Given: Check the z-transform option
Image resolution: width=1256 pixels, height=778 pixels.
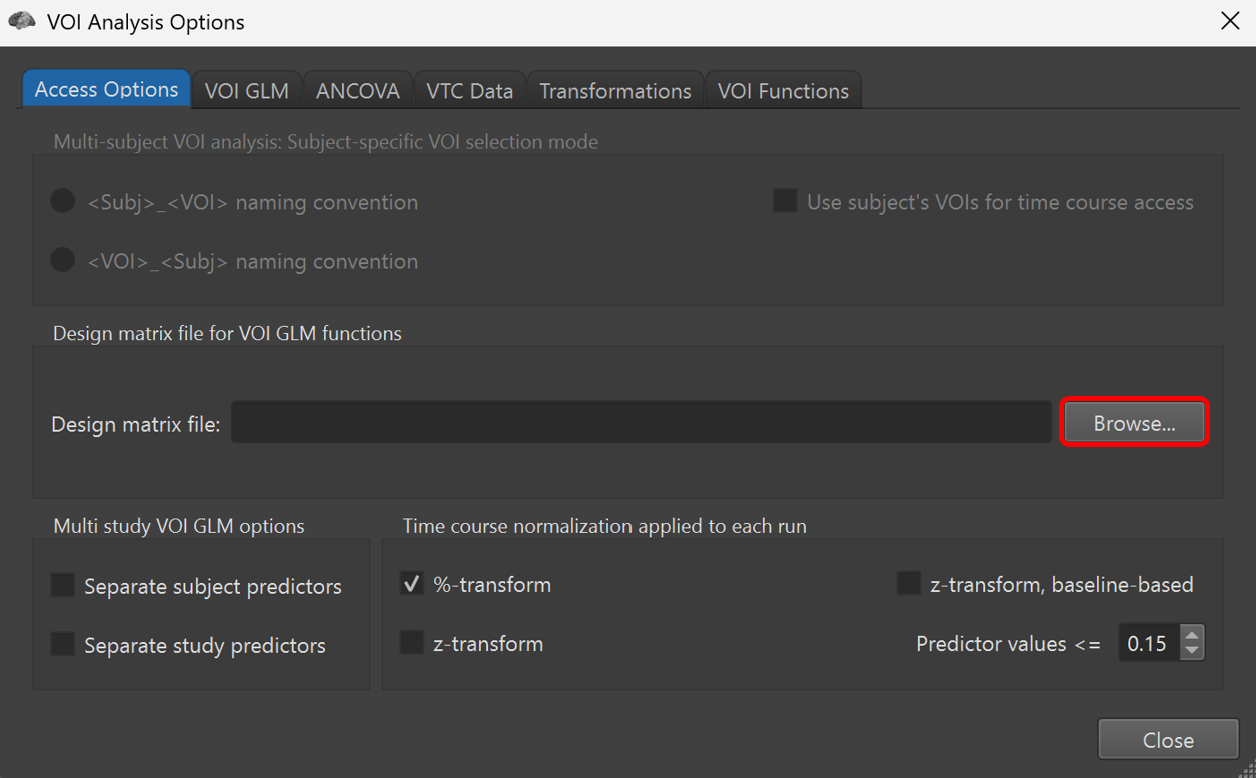Looking at the screenshot, I should pos(412,643).
